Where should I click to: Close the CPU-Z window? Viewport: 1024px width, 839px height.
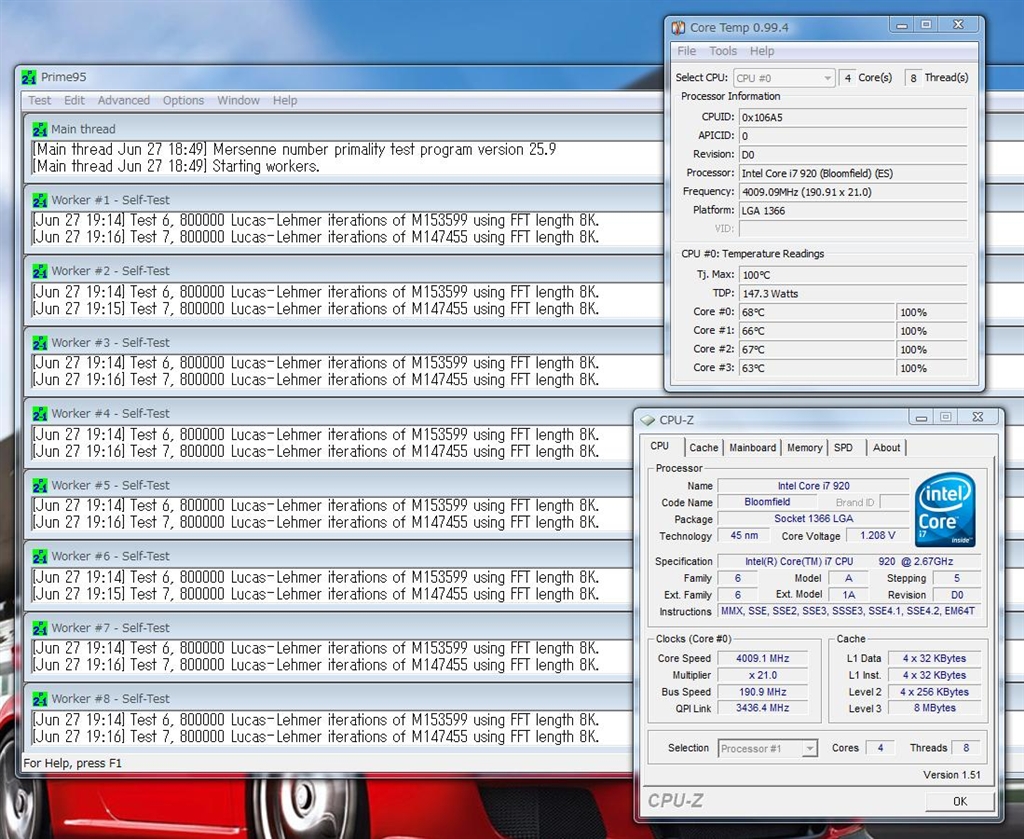(978, 417)
